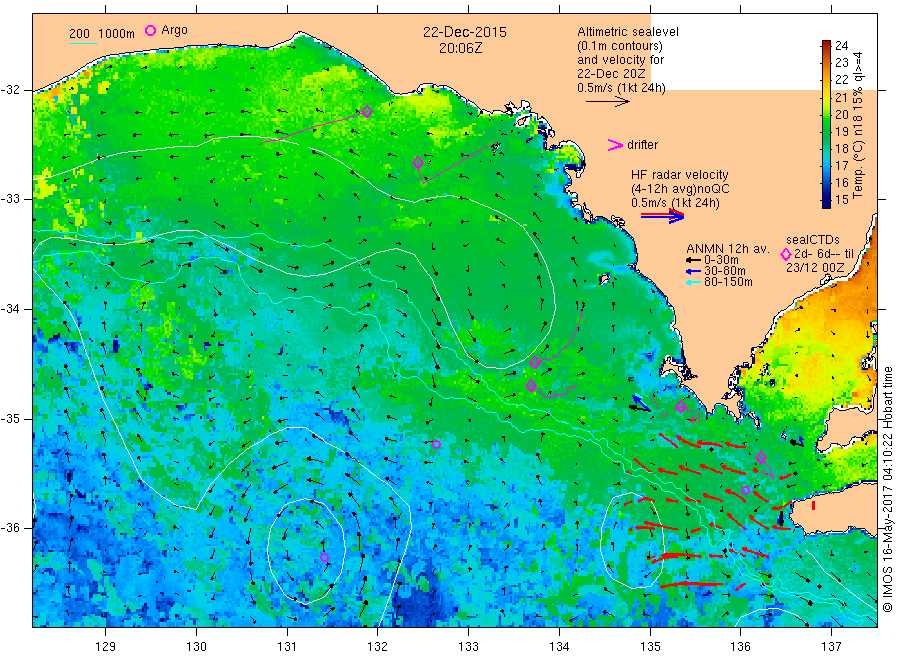Click the 'Argo' legend label text
The height and width of the screenshot is (660, 900).
[x=174, y=30]
